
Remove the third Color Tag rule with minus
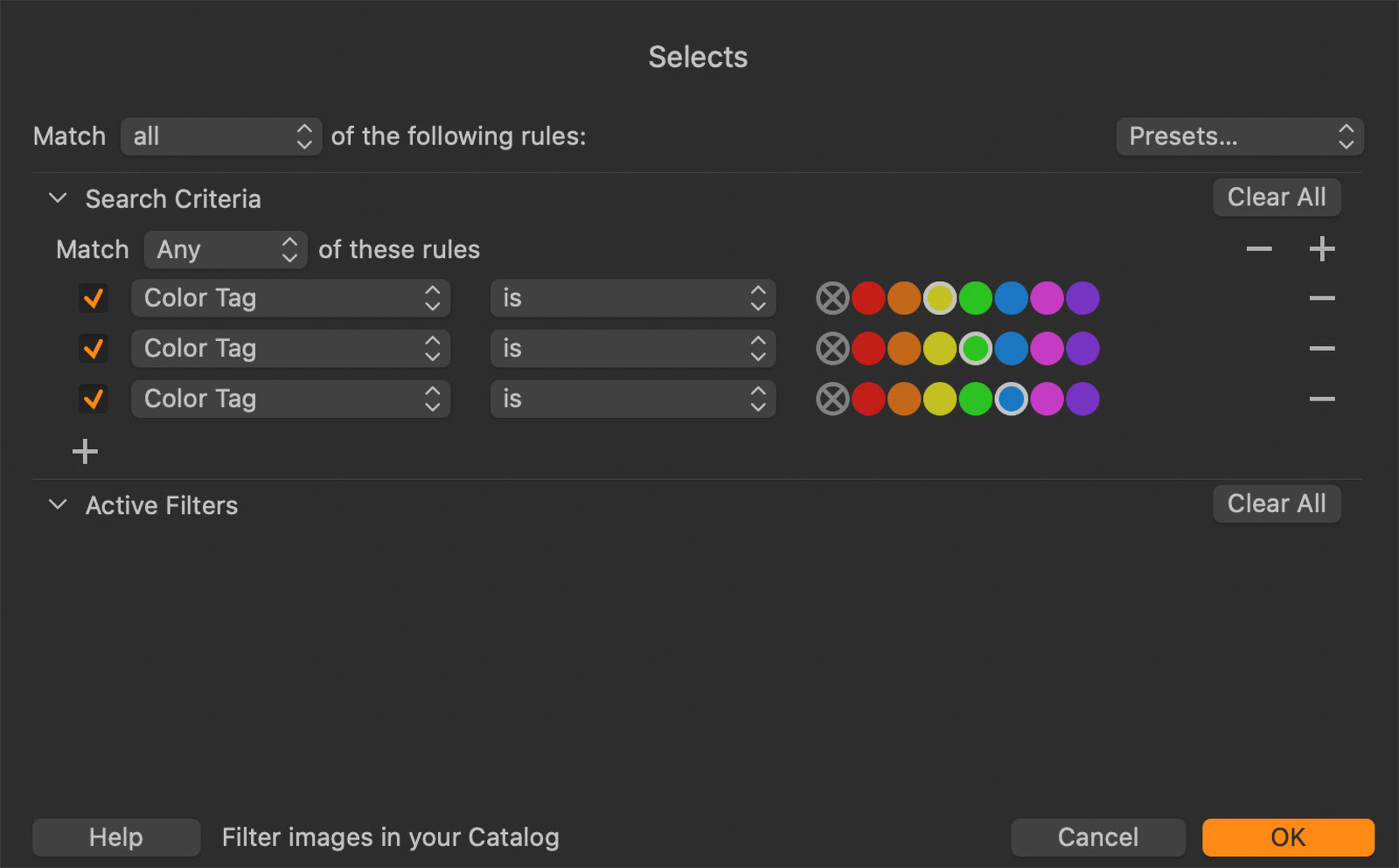(1321, 399)
